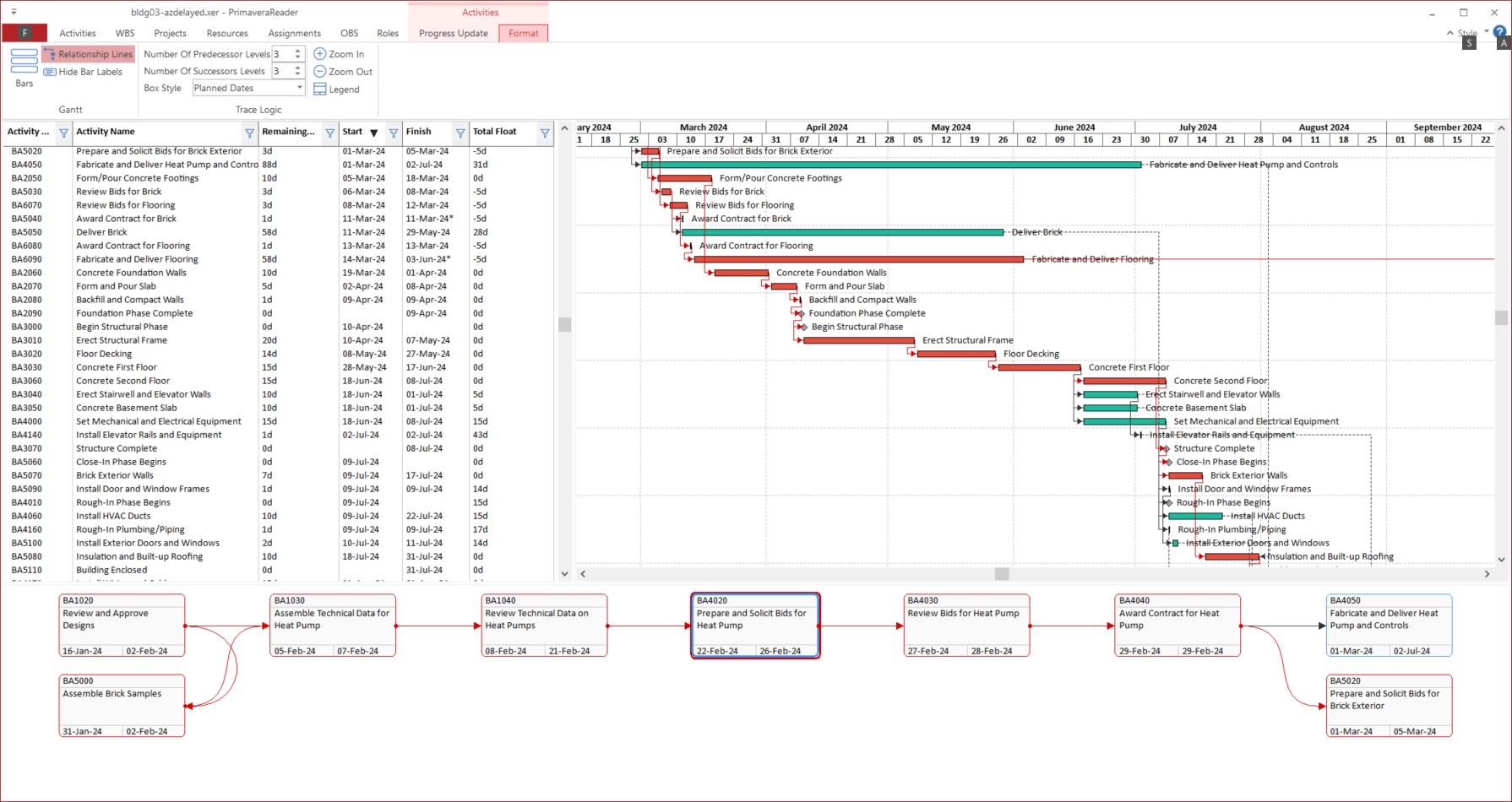Click filter icon on Total Float column
1512x802 pixels.
coord(545,133)
